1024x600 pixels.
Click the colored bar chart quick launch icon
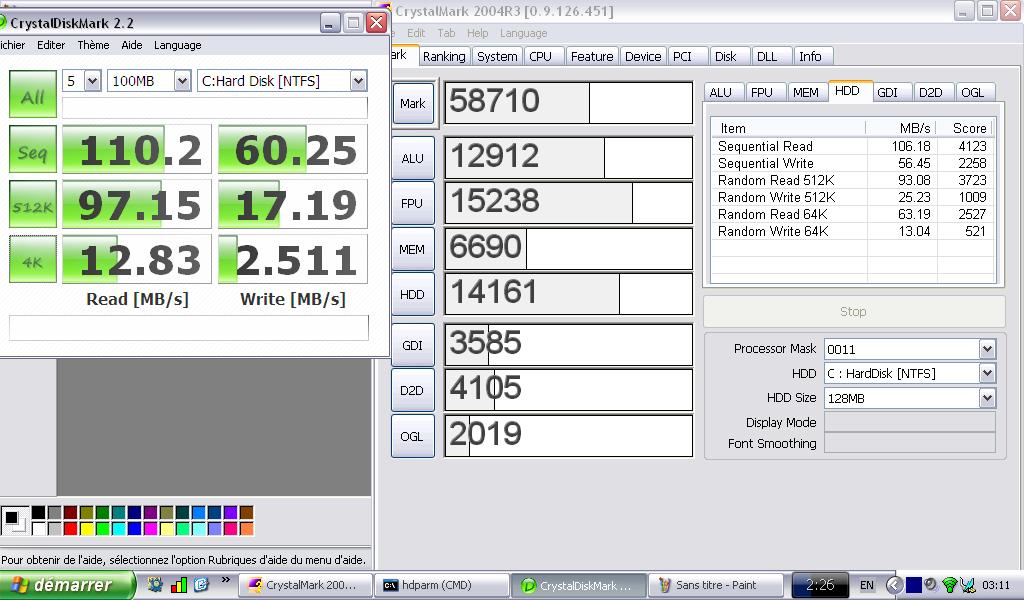click(178, 584)
